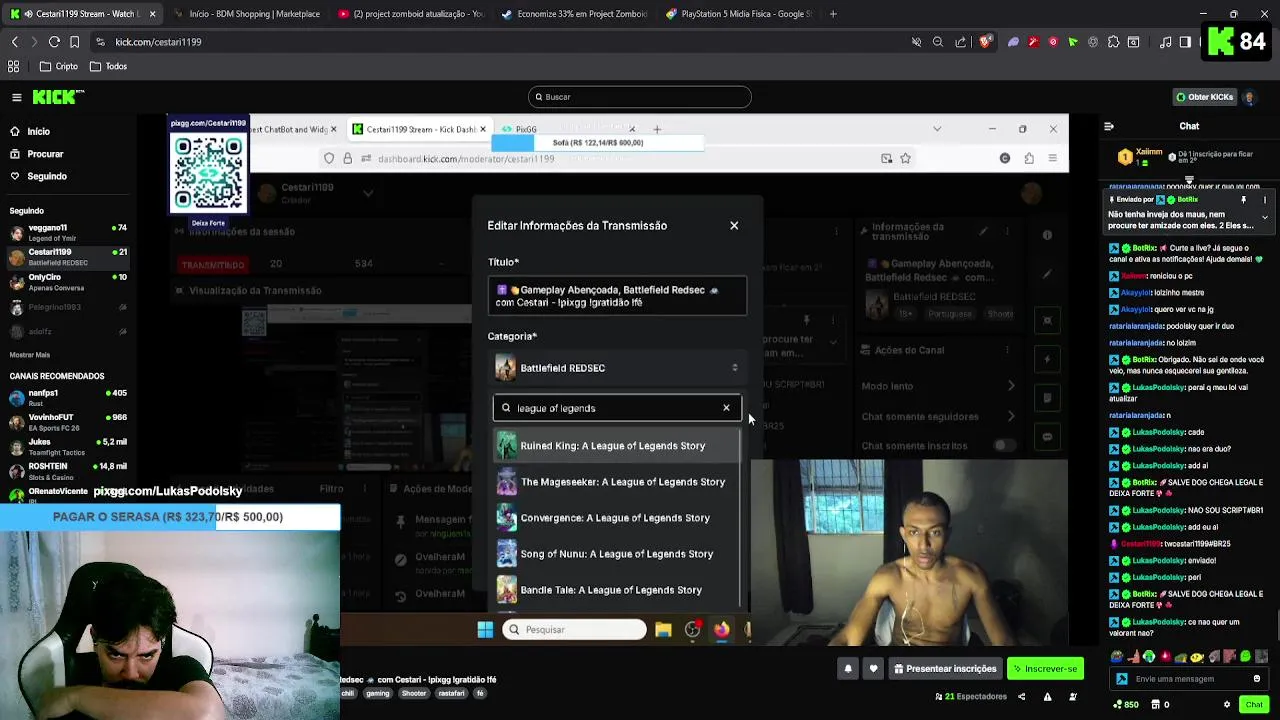1280x720 pixels.
Task: Click the lightning bolt dashboard side icon
Action: 1047,359
